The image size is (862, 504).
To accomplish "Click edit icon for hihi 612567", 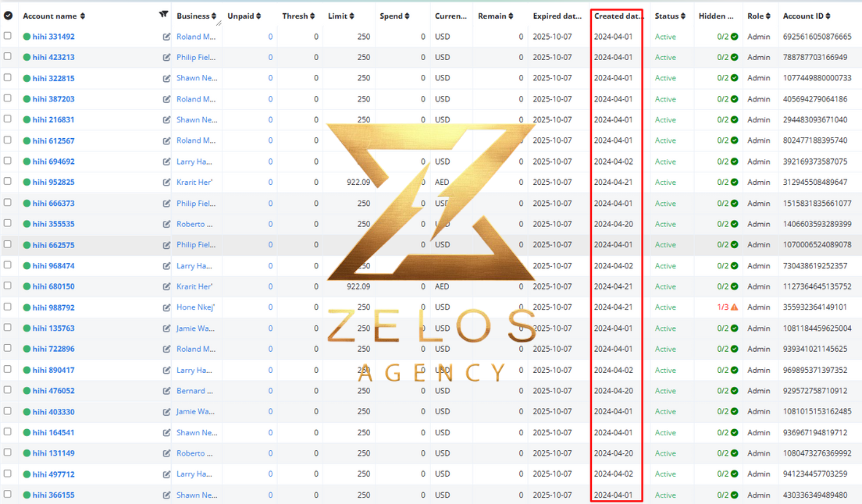I will 166,141.
